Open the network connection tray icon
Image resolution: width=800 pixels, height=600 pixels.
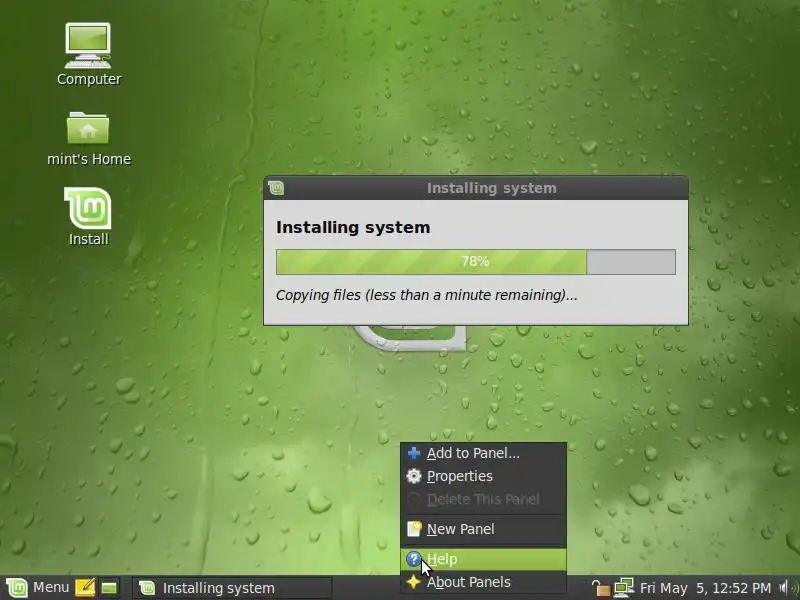(623, 588)
